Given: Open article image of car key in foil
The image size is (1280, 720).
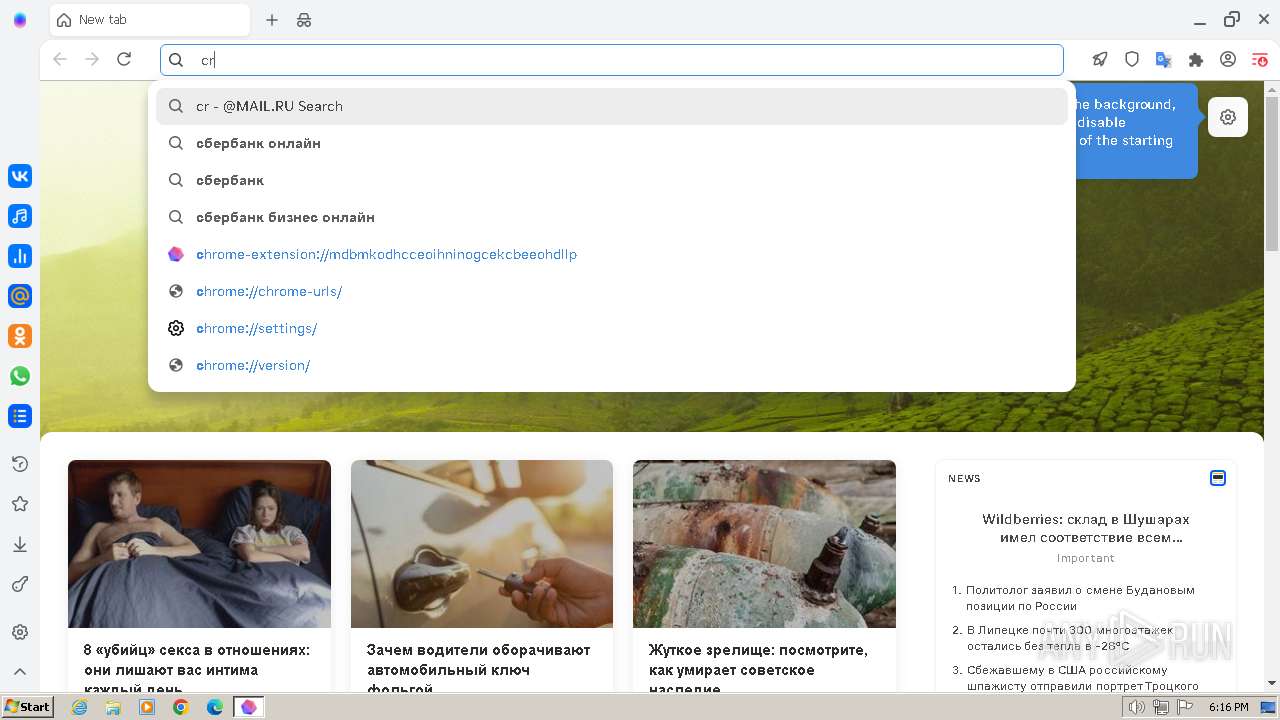Looking at the screenshot, I should pos(482,544).
